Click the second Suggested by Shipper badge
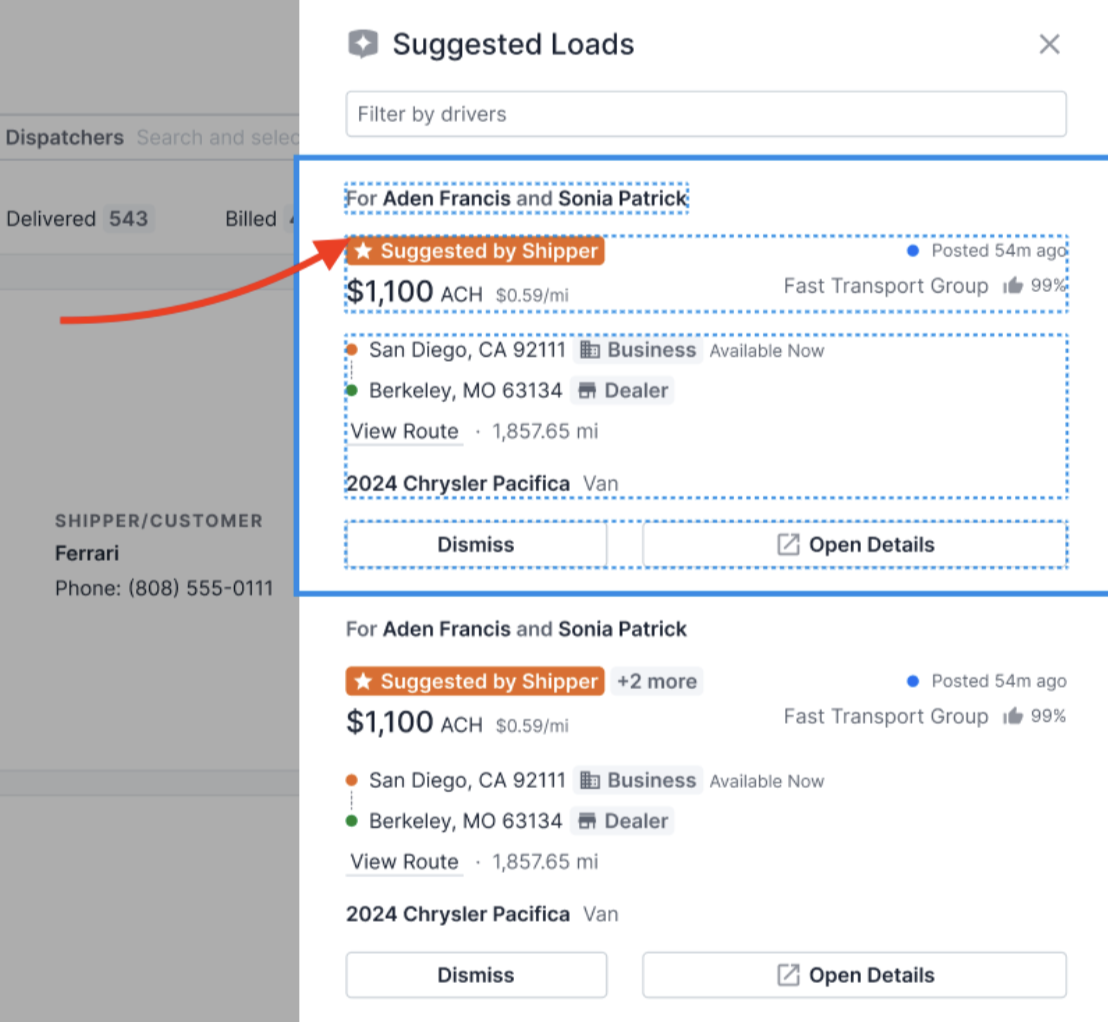The height and width of the screenshot is (1022, 1108). tap(475, 681)
